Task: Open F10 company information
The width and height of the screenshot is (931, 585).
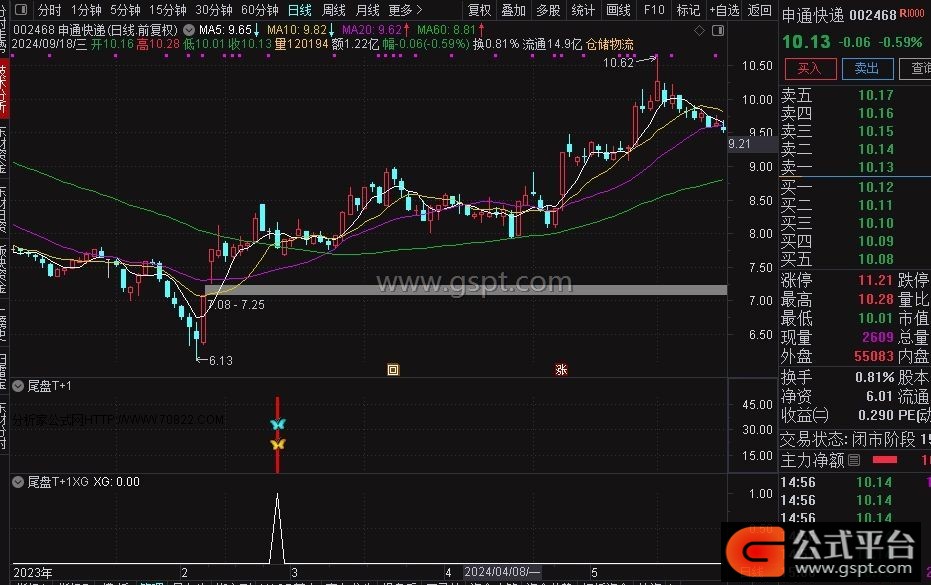Action: [654, 10]
